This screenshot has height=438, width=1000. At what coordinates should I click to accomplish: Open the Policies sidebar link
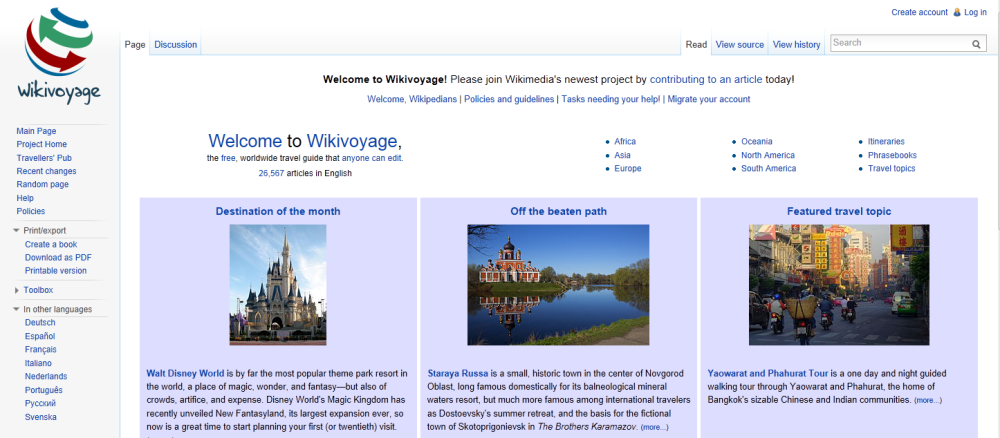(x=31, y=212)
